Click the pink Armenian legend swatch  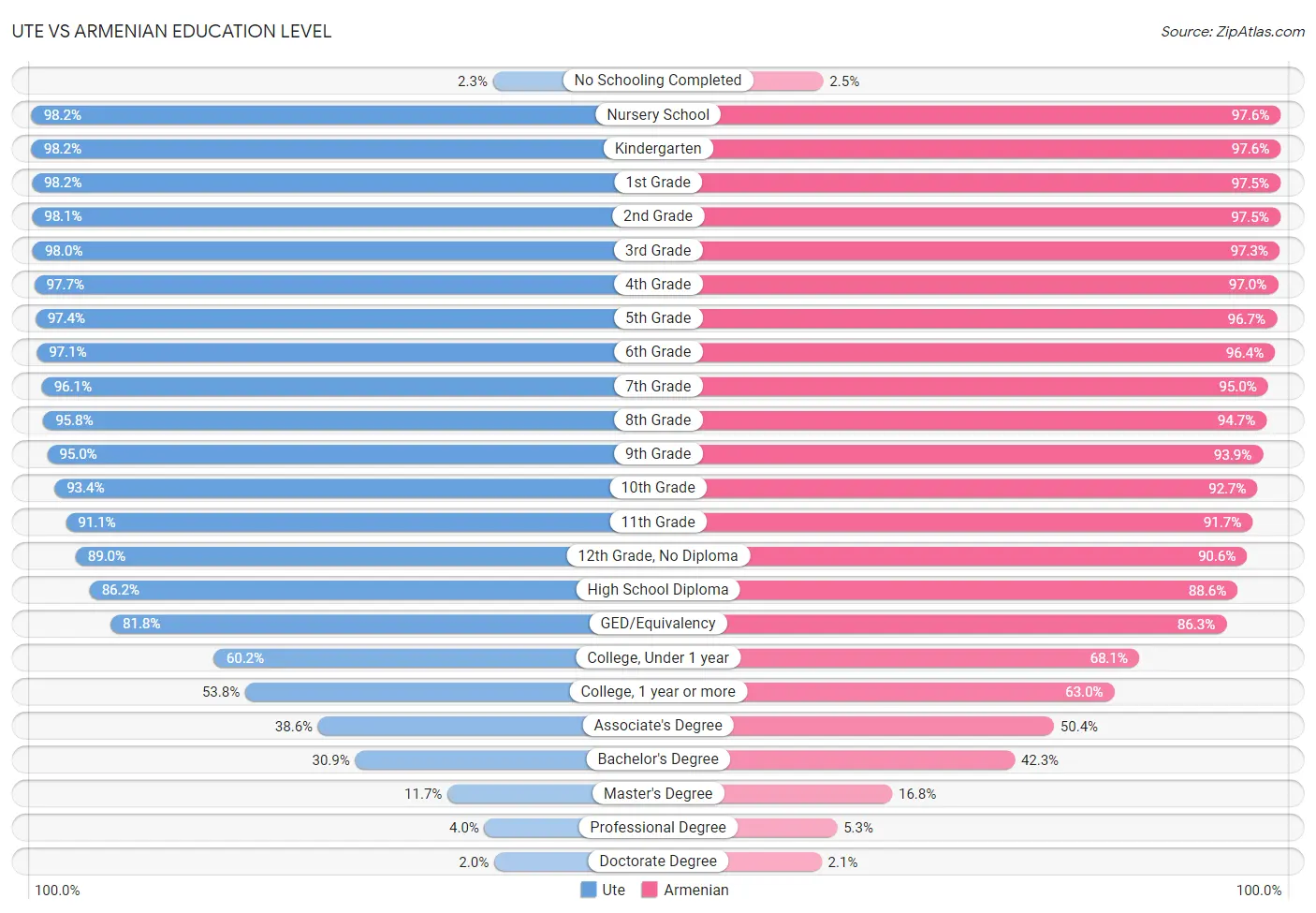650,890
